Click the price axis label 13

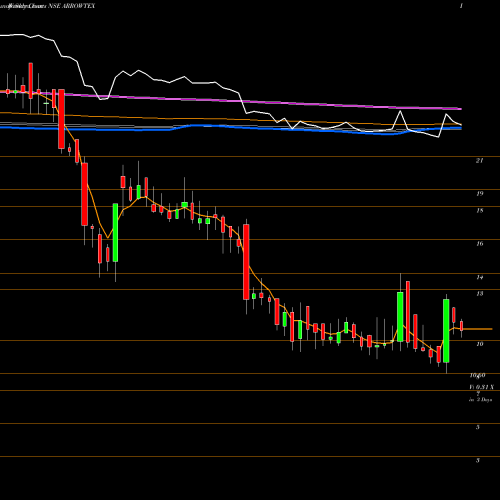pos(479,294)
